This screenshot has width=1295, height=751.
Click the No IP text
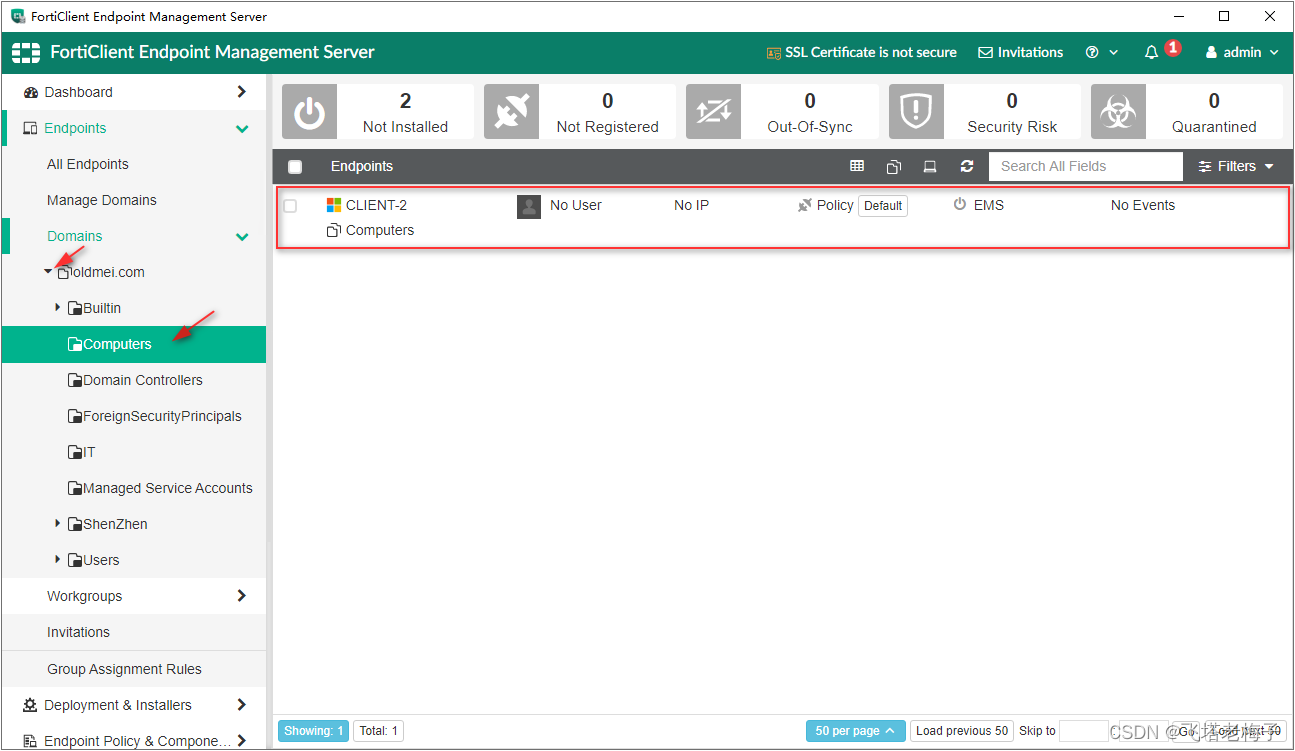(x=691, y=205)
